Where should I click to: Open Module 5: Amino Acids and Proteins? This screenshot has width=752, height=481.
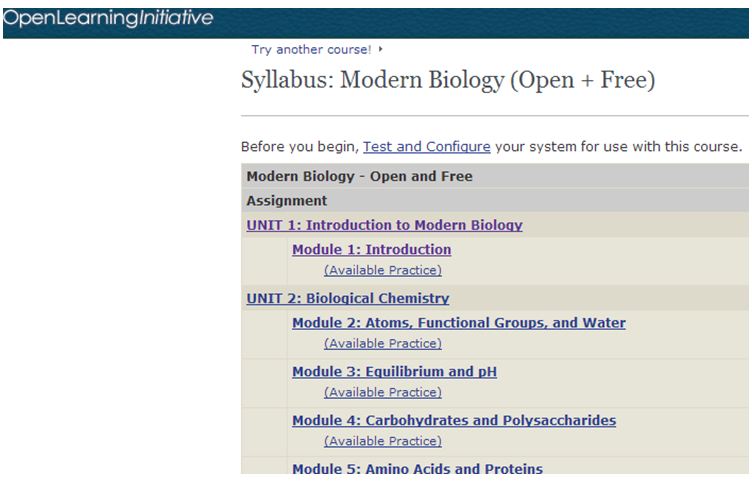point(417,468)
